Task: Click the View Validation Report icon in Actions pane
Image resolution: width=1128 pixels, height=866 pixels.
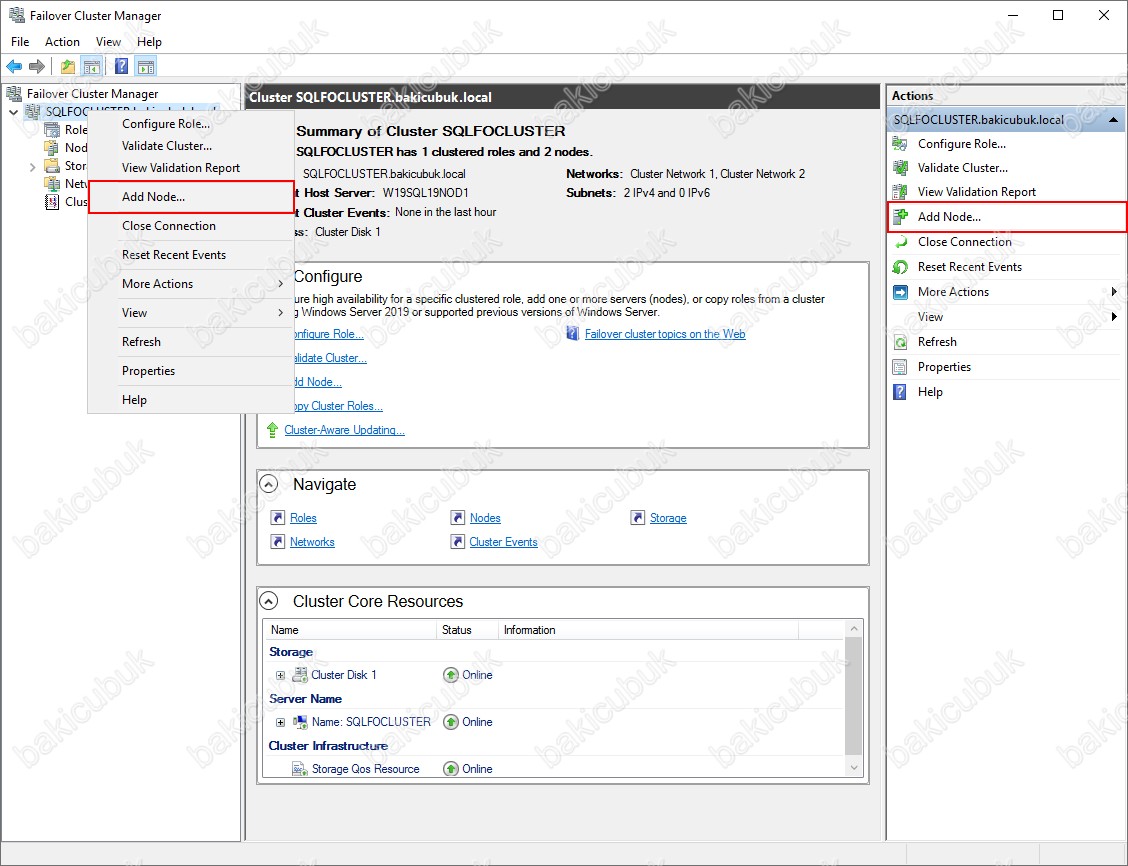Action: point(900,192)
